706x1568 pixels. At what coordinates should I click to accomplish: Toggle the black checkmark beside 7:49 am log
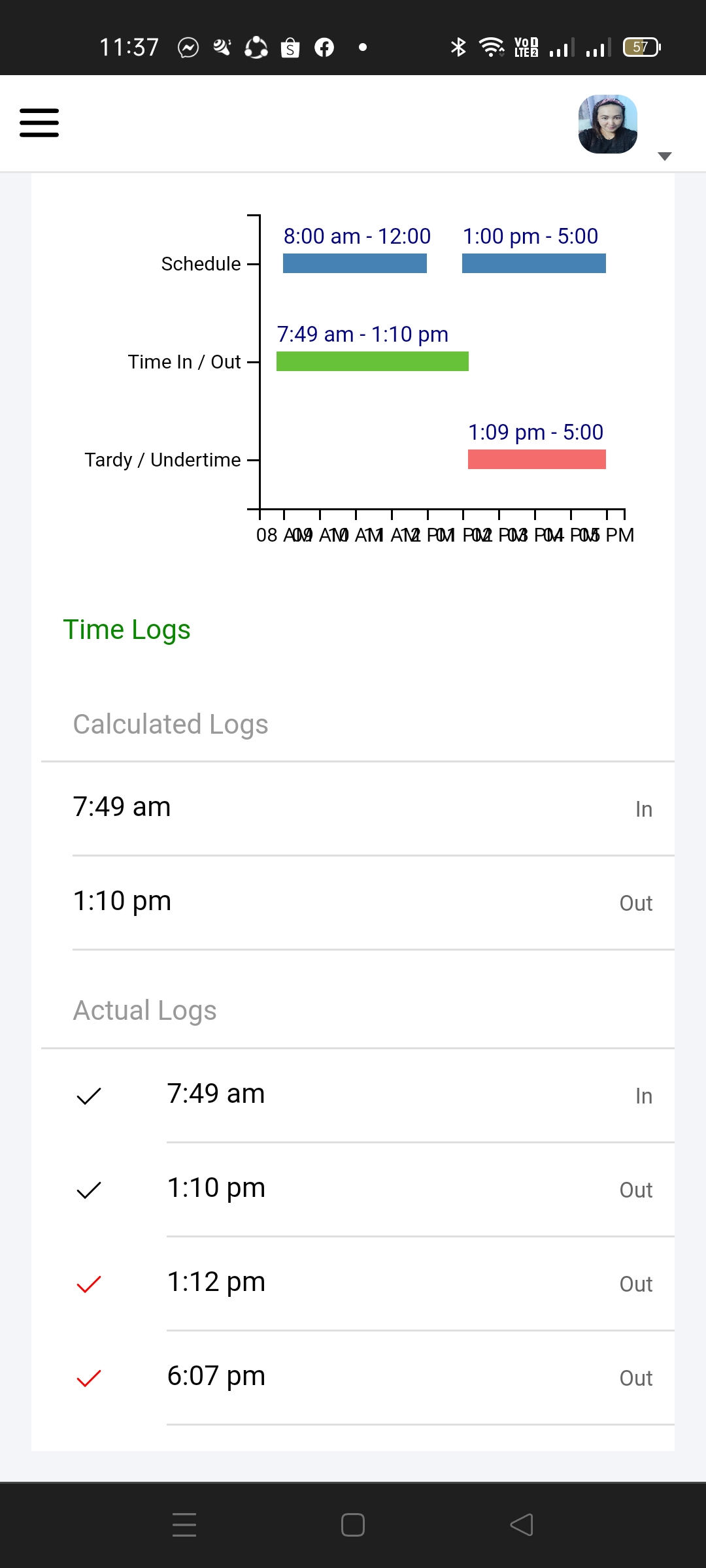coord(89,1096)
